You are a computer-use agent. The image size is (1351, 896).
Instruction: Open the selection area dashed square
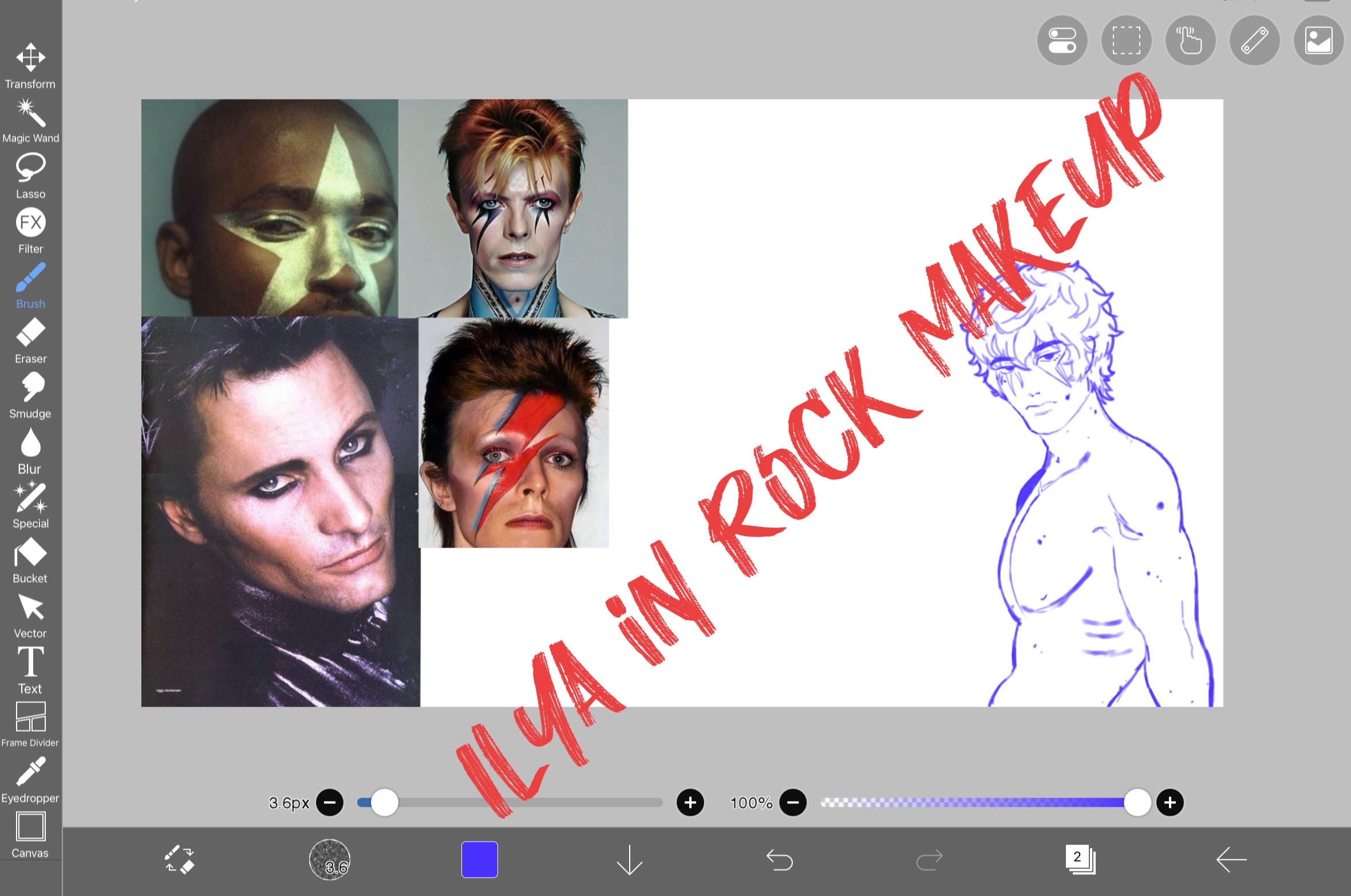tap(1127, 41)
